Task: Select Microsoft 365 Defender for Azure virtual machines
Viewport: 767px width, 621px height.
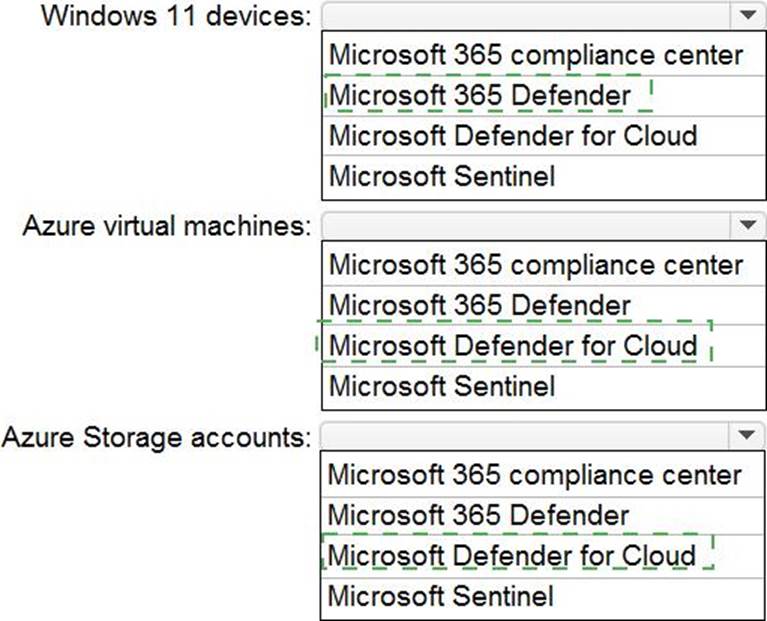Action: click(x=481, y=305)
